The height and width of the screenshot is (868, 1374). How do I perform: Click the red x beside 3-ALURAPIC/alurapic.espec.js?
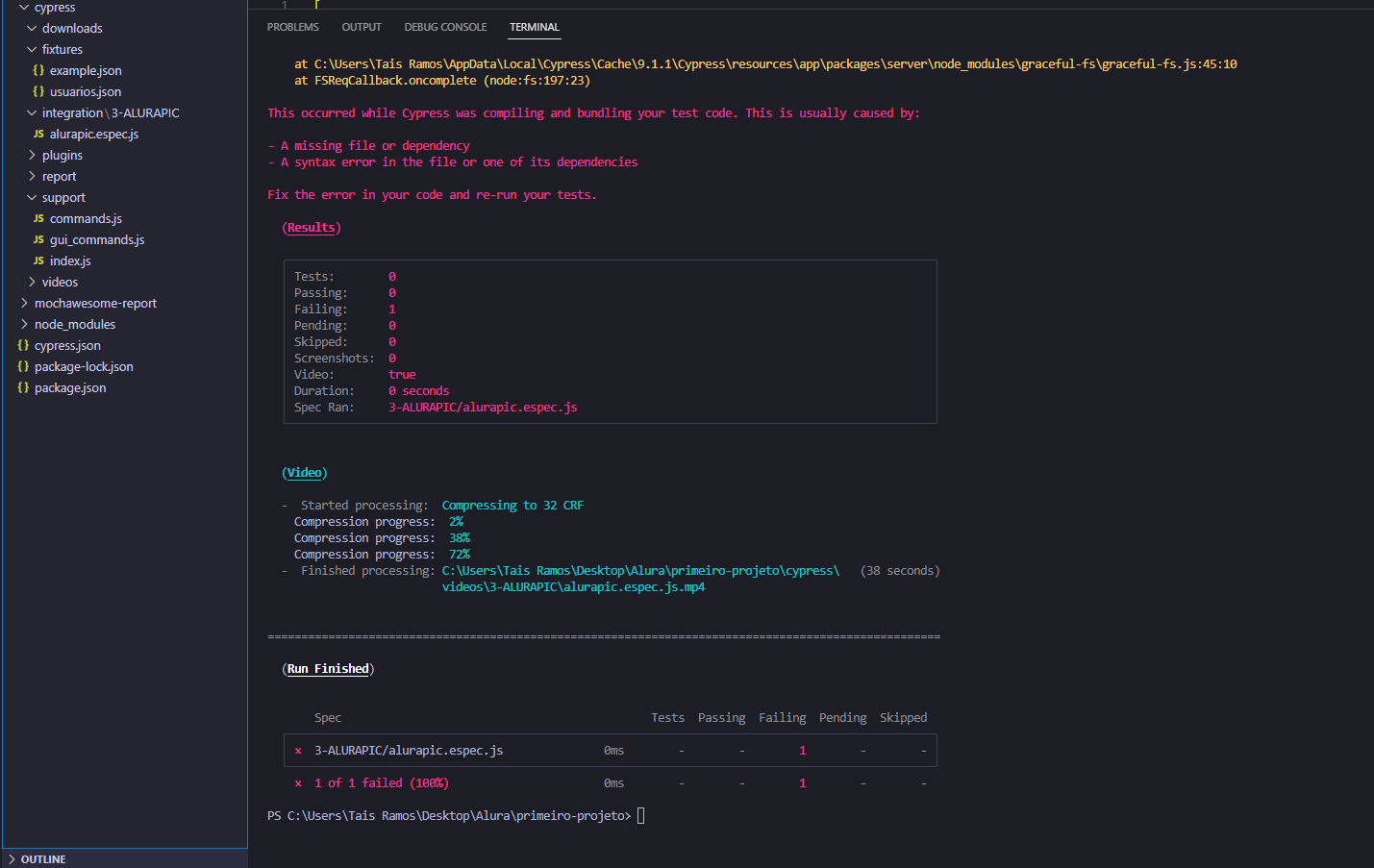pyautogui.click(x=298, y=751)
